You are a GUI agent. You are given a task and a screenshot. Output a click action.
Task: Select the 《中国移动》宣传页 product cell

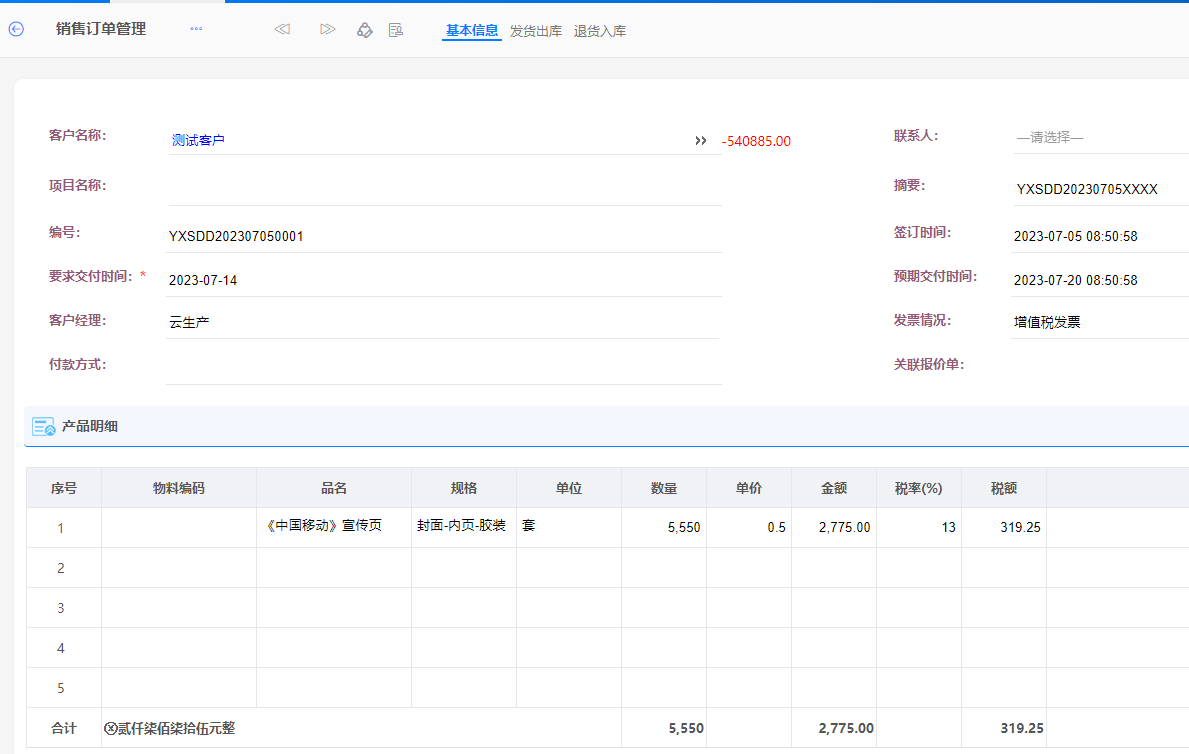tap(334, 527)
